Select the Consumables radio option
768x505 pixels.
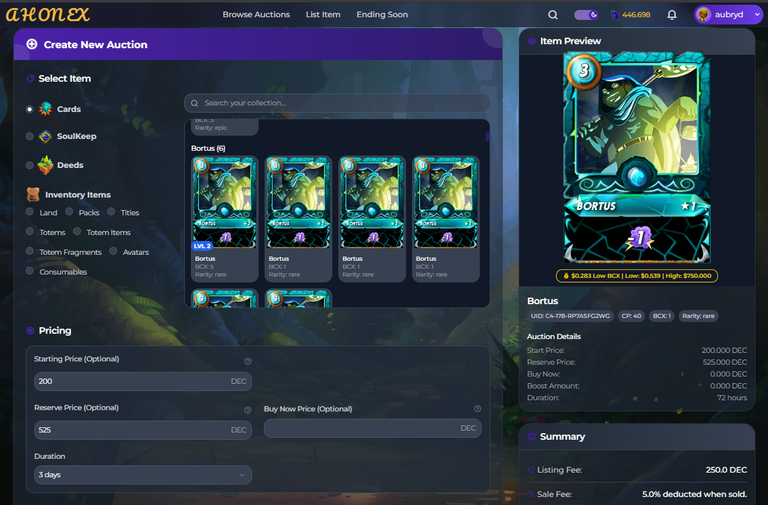click(x=29, y=271)
